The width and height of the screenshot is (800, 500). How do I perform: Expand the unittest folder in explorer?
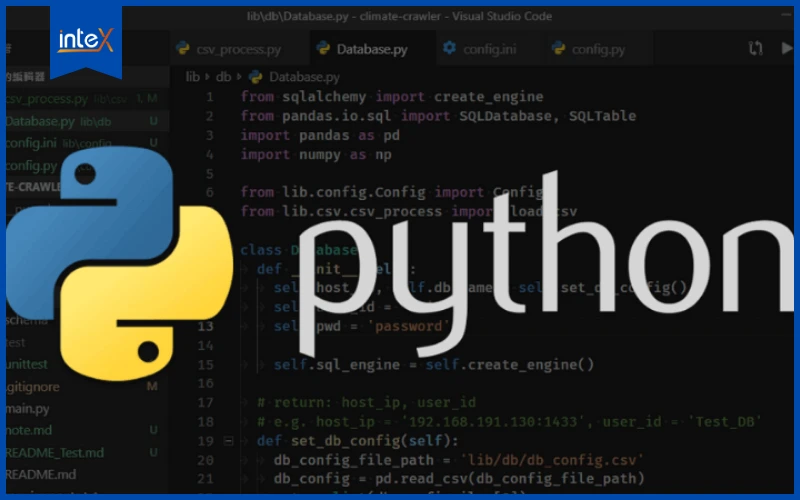pos(27,364)
